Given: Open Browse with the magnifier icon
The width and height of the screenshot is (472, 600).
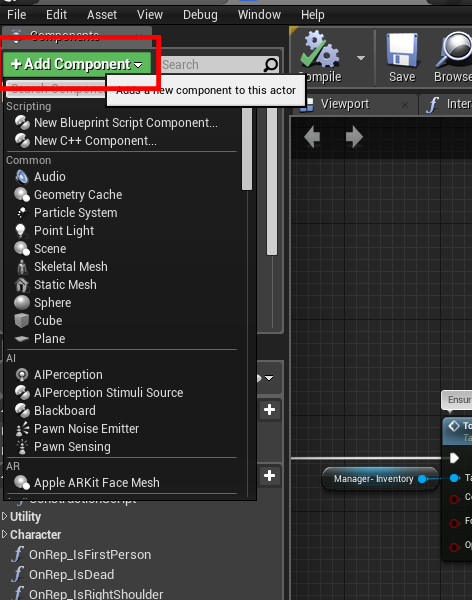Looking at the screenshot, I should tap(455, 50).
